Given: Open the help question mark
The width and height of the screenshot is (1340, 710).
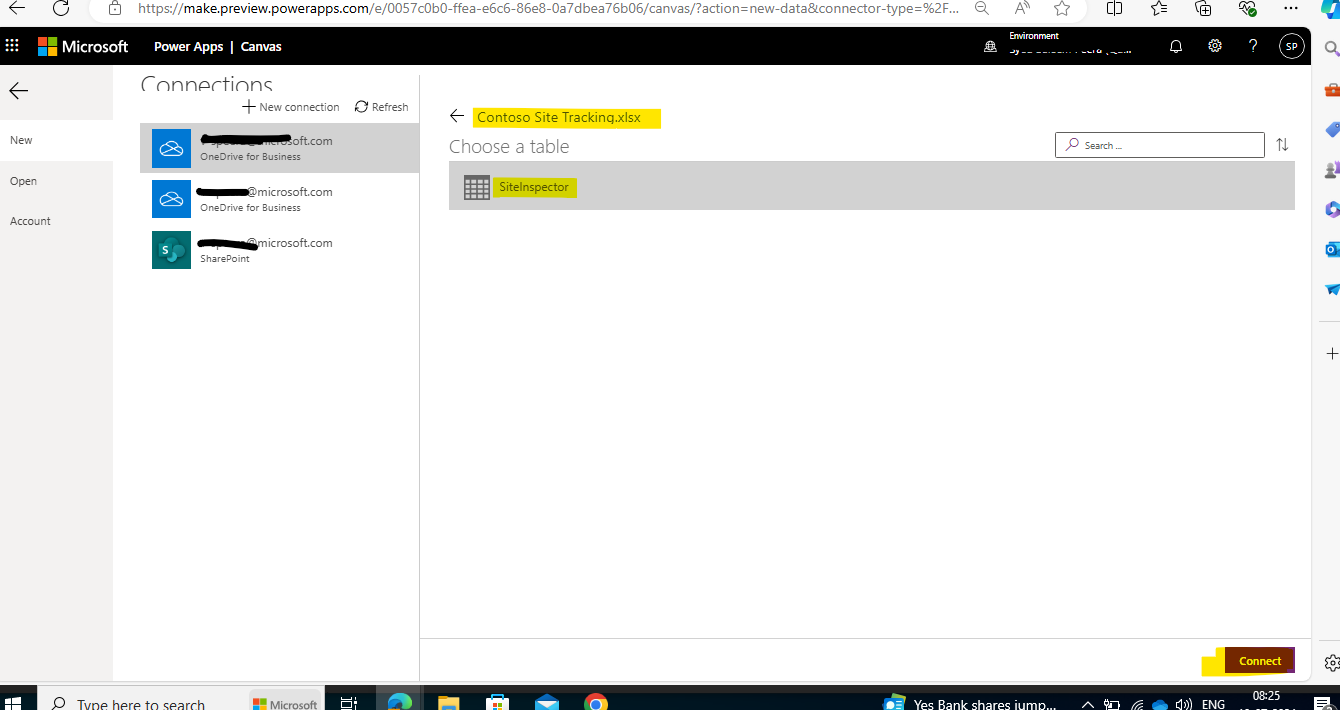Looking at the screenshot, I should click(x=1253, y=46).
